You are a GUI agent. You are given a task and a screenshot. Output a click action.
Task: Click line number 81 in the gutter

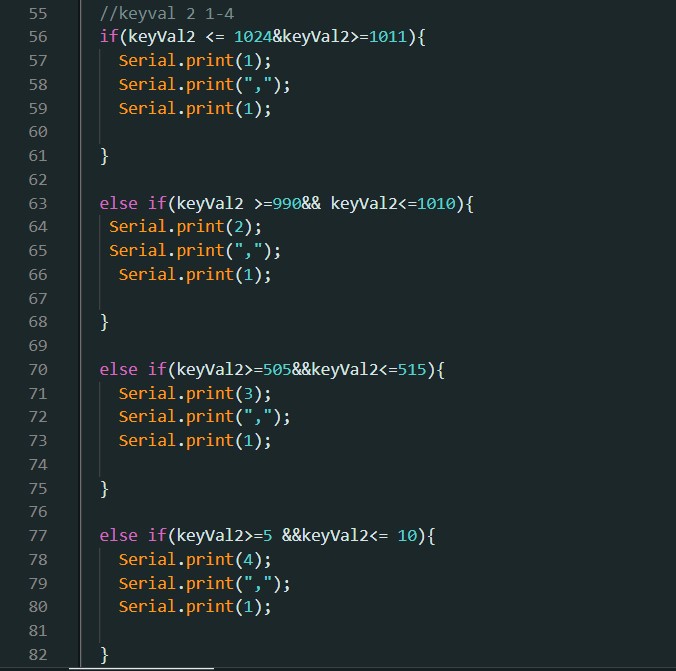(x=38, y=631)
